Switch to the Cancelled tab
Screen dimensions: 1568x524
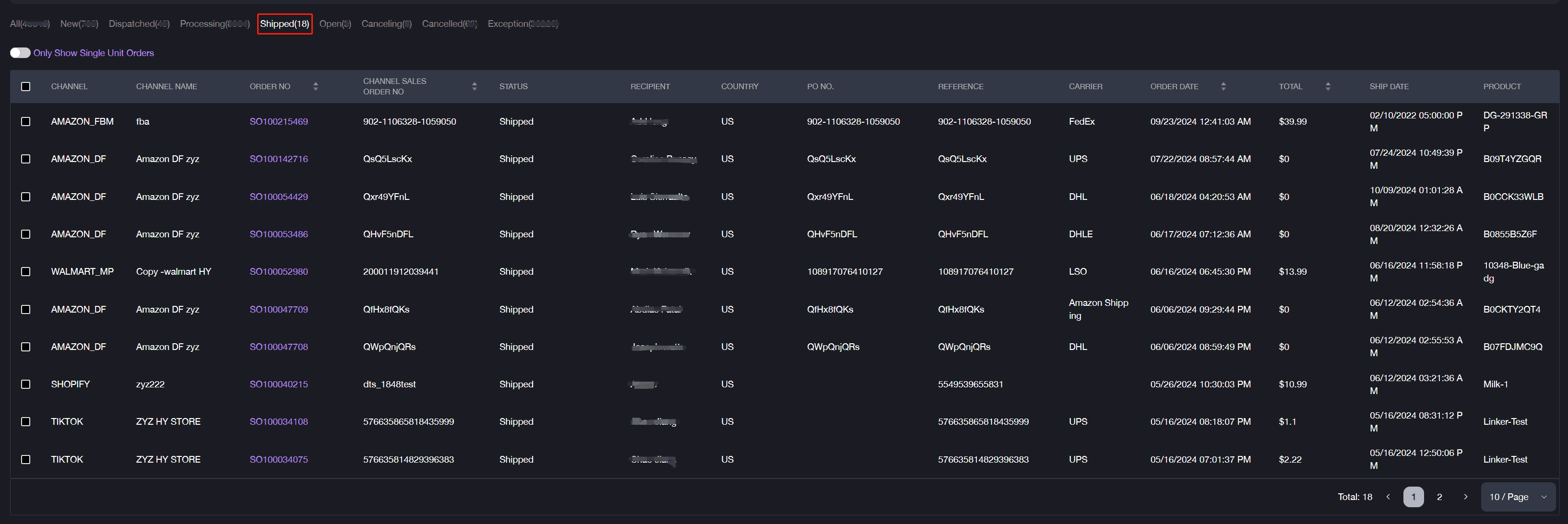[449, 23]
